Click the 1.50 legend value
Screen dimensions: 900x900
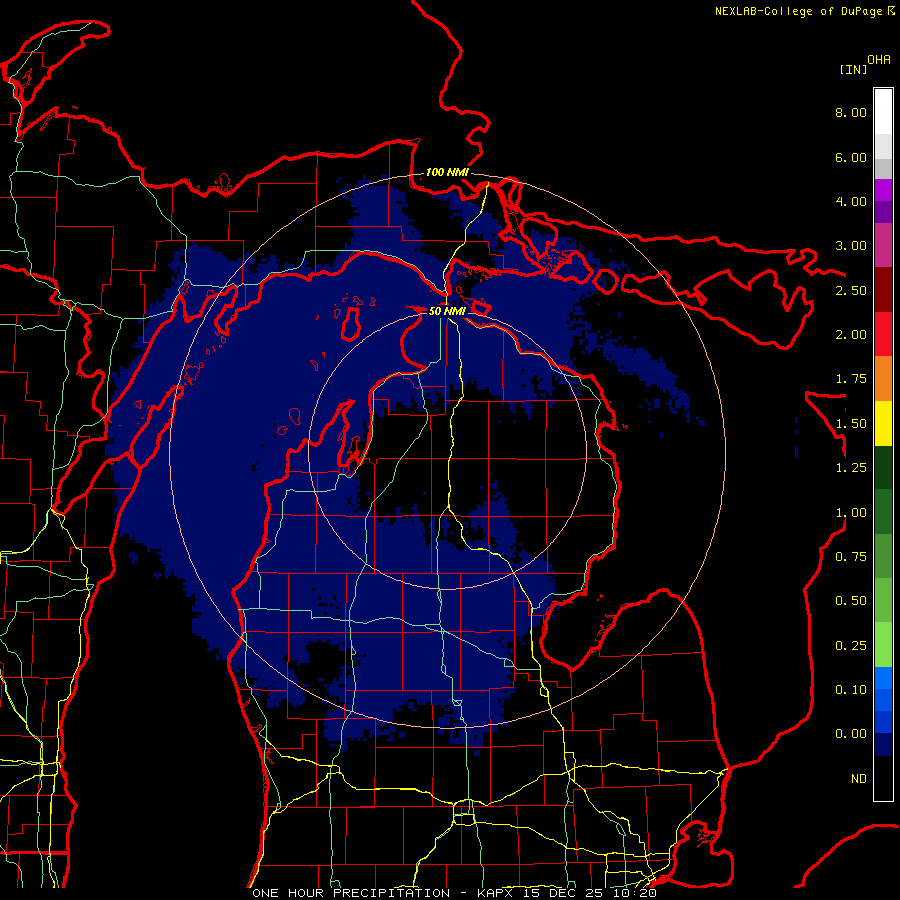pyautogui.click(x=851, y=424)
